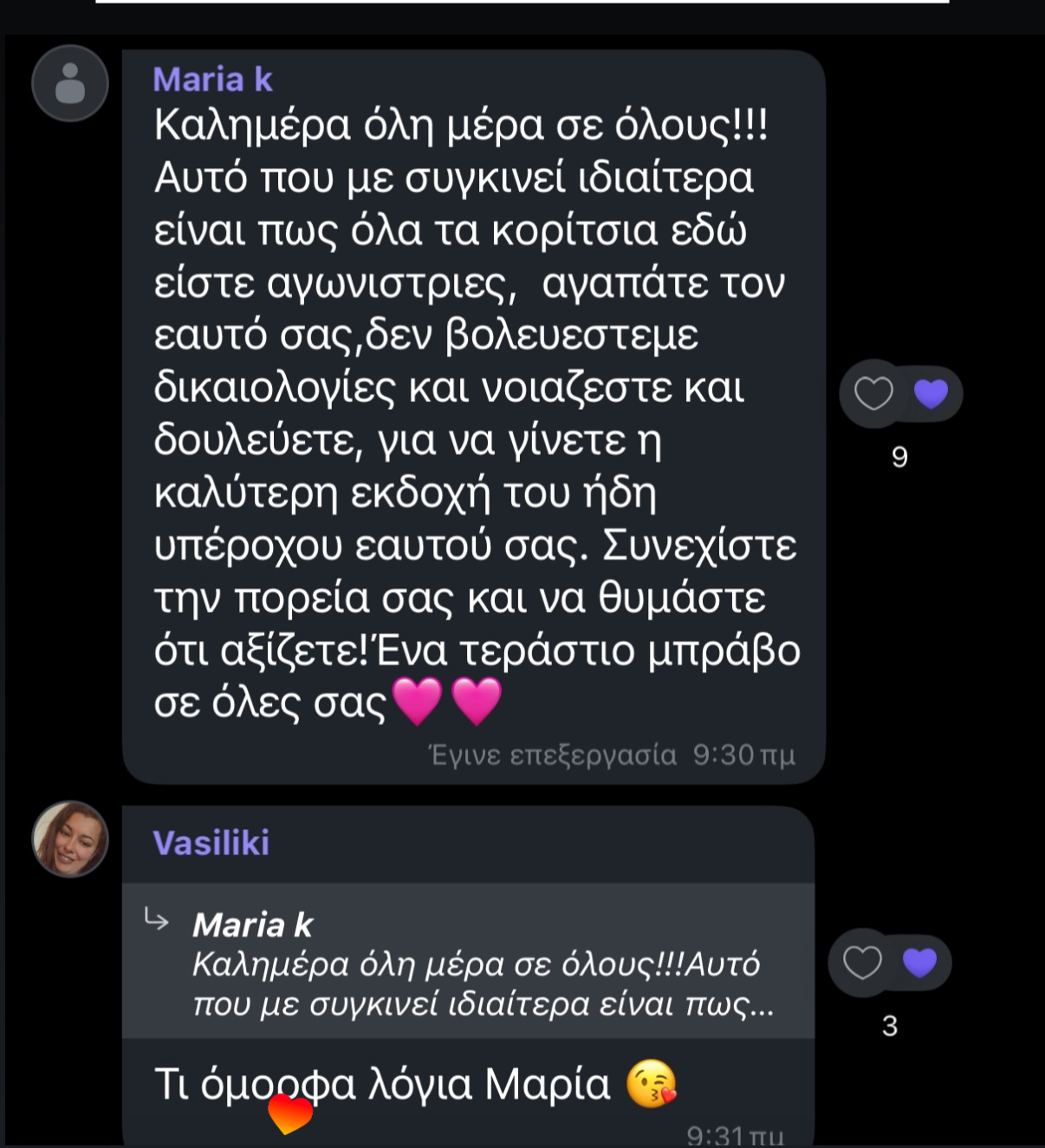
Task: Tap the pink hearts emoji in Maria's message
Action: [447, 701]
